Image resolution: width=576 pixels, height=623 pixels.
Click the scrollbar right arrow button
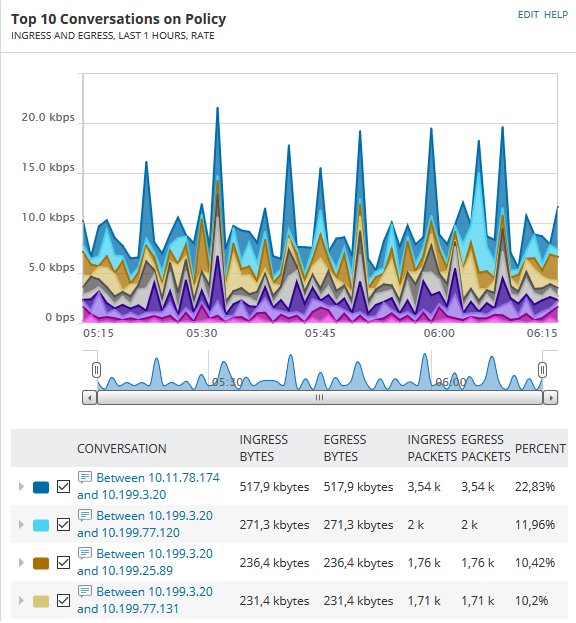coord(551,397)
